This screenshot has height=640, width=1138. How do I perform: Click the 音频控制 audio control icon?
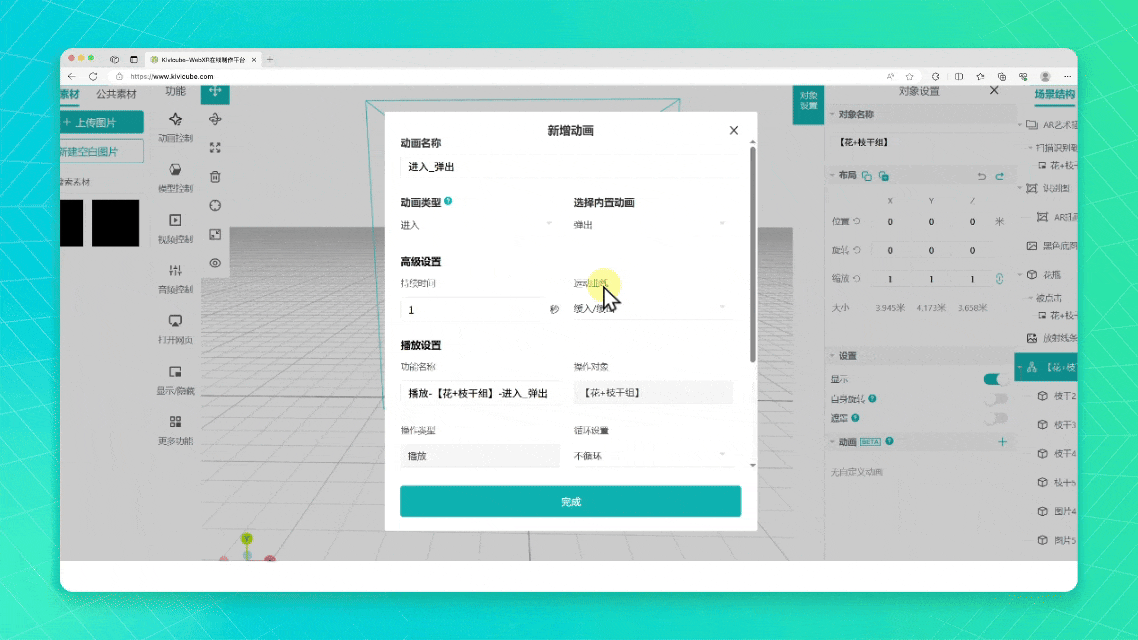[x=176, y=271]
